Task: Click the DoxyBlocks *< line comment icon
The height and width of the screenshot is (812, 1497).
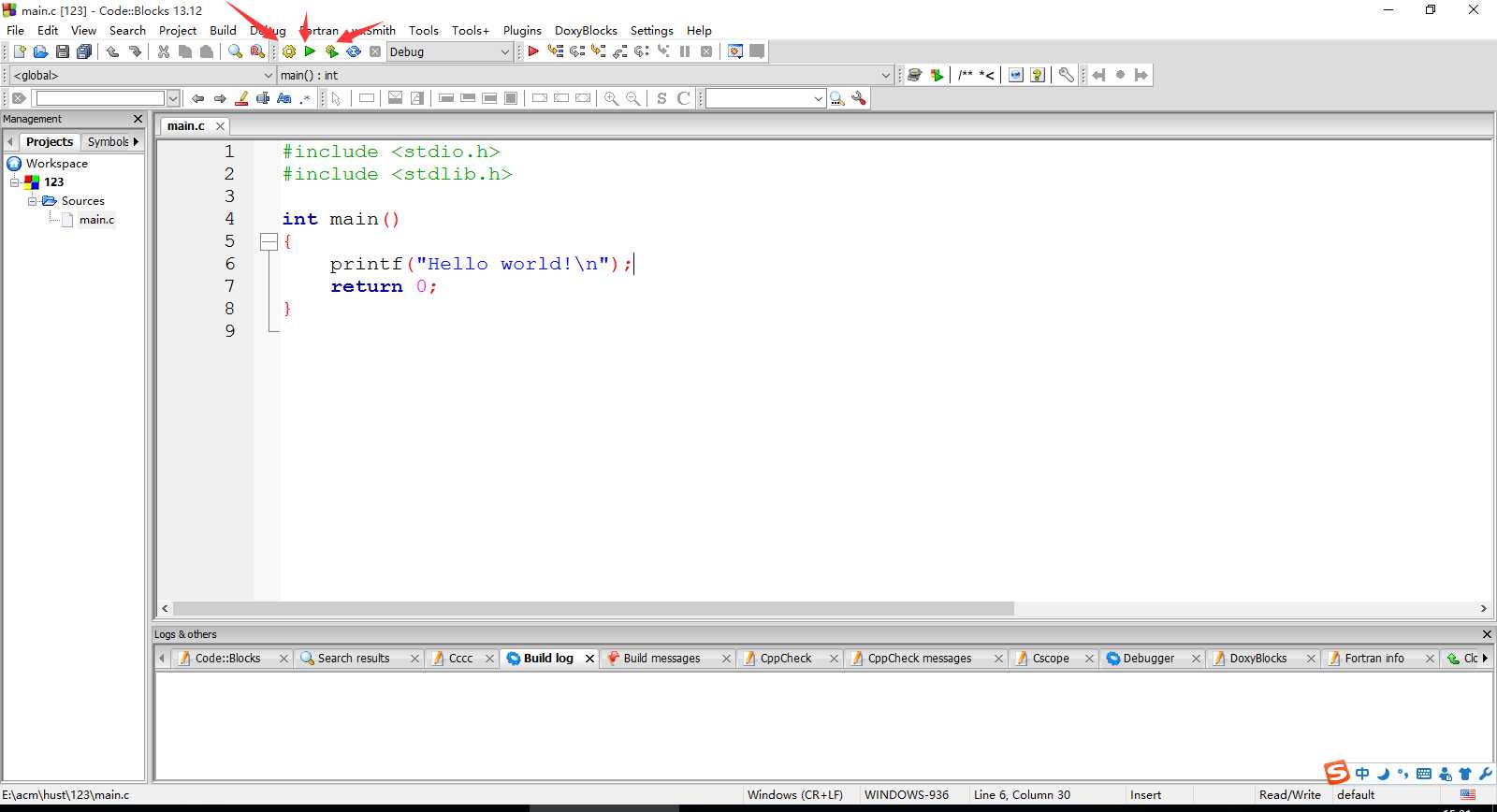Action: tap(987, 75)
